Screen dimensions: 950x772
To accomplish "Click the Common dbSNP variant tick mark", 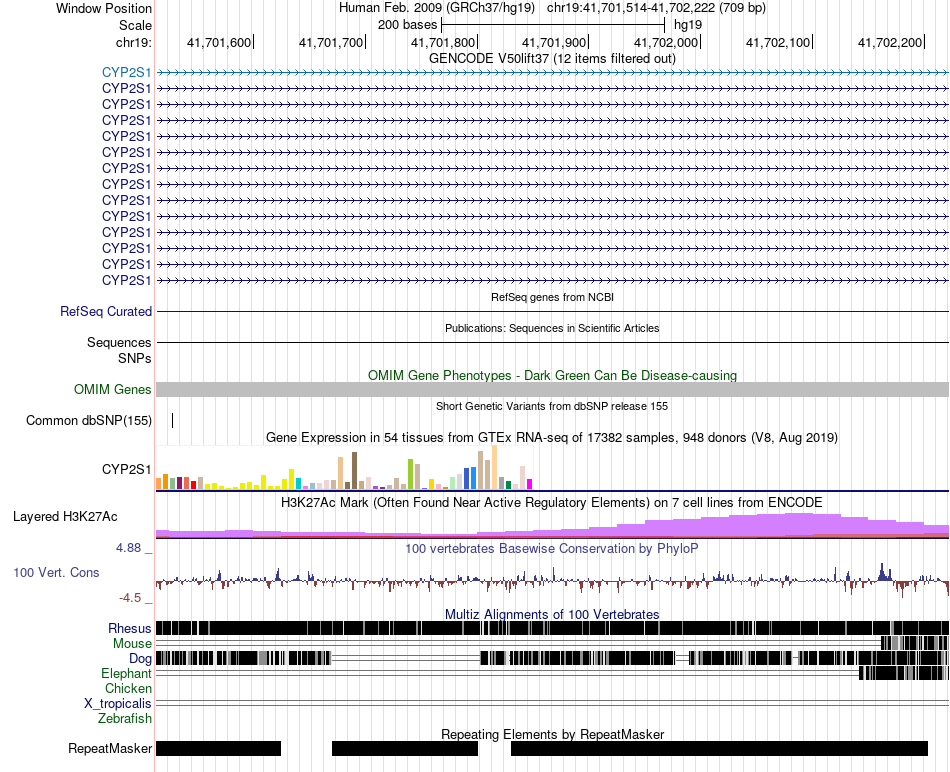I will click(x=173, y=421).
